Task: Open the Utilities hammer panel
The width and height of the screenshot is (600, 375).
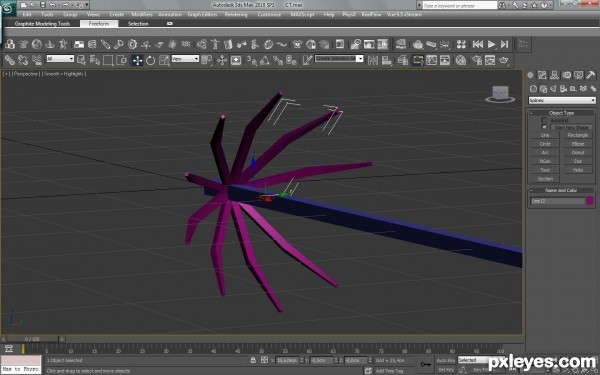Action: [590, 75]
